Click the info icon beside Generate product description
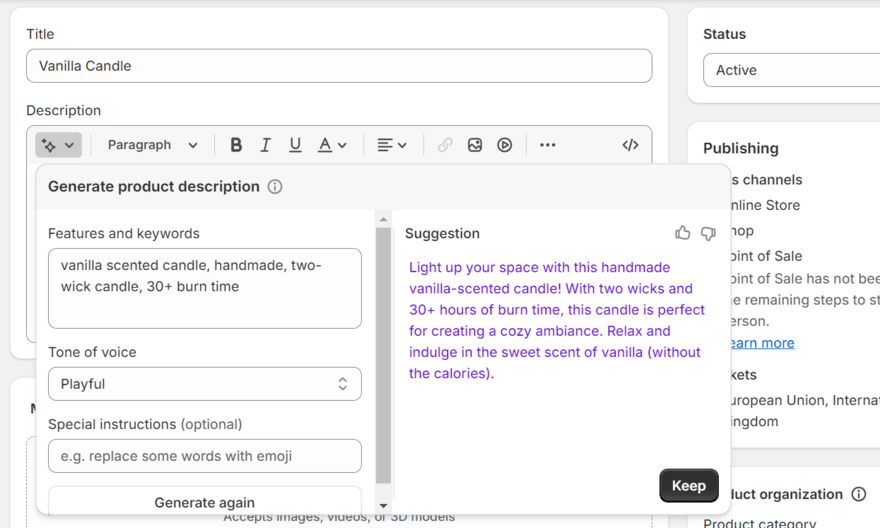Viewport: 880px width, 528px height. tap(275, 187)
